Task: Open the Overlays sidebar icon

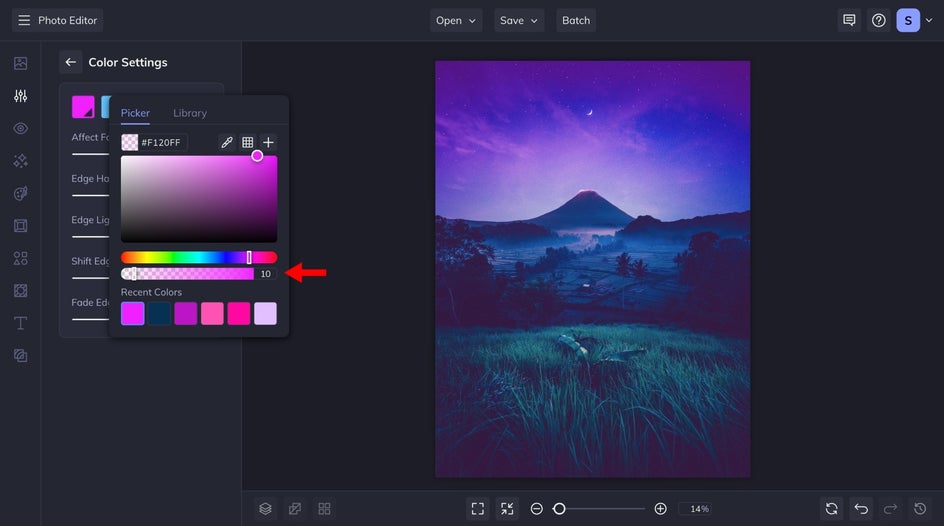Action: coord(20,291)
